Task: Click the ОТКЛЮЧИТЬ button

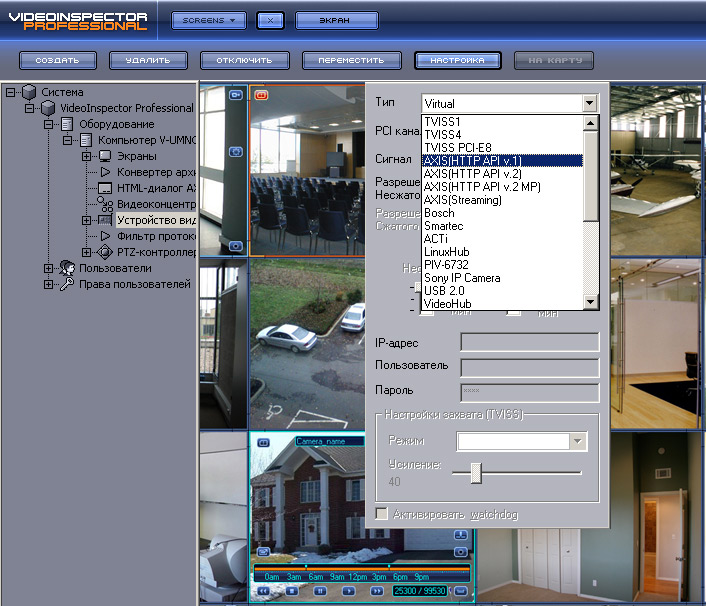Action: click(244, 60)
